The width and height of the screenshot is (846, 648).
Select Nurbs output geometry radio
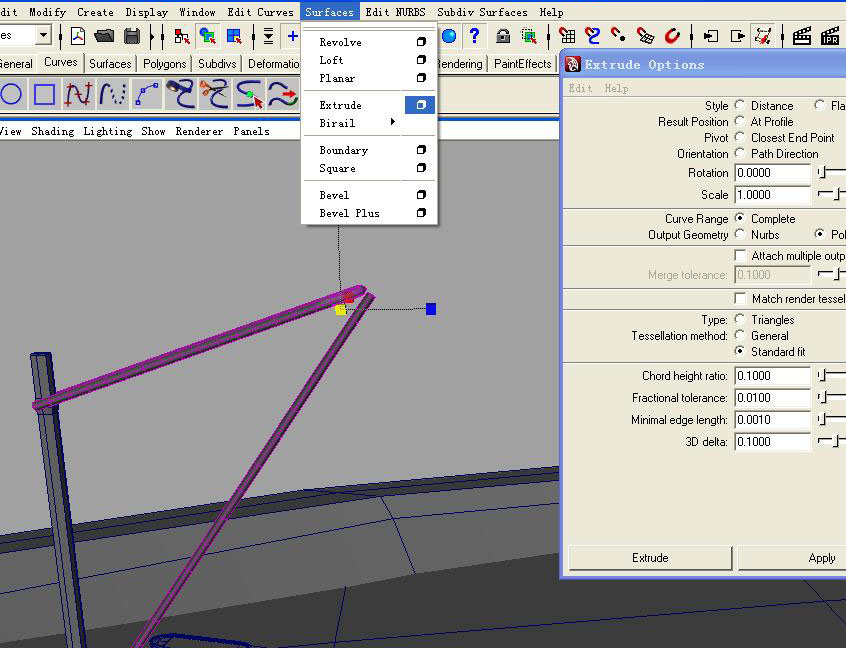[740, 235]
